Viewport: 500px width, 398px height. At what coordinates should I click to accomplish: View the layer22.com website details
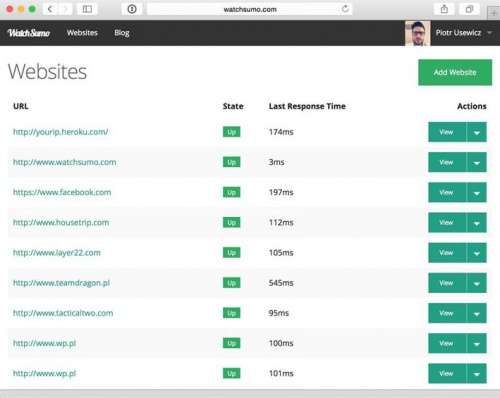pos(447,253)
